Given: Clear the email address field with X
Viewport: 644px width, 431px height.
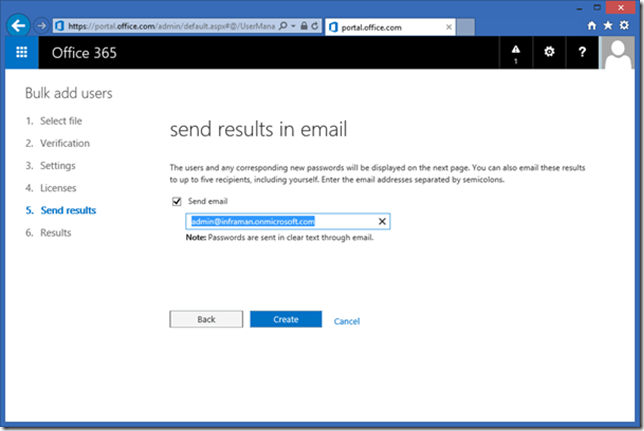Looking at the screenshot, I should point(381,222).
